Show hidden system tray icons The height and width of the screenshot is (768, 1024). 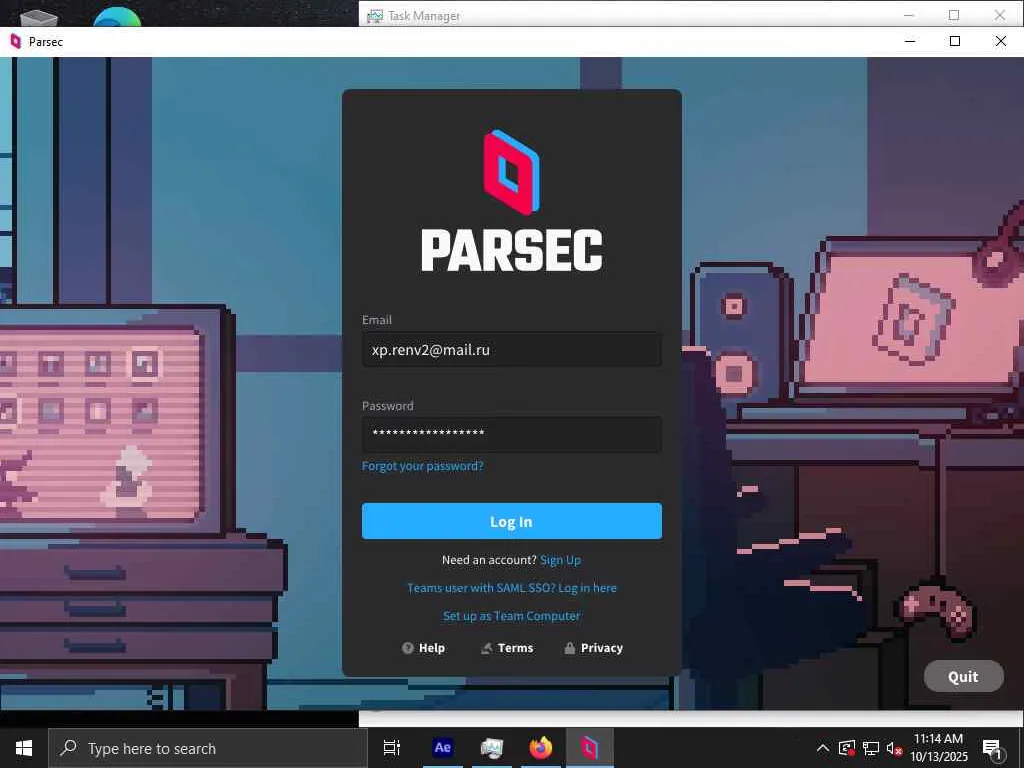pos(823,748)
